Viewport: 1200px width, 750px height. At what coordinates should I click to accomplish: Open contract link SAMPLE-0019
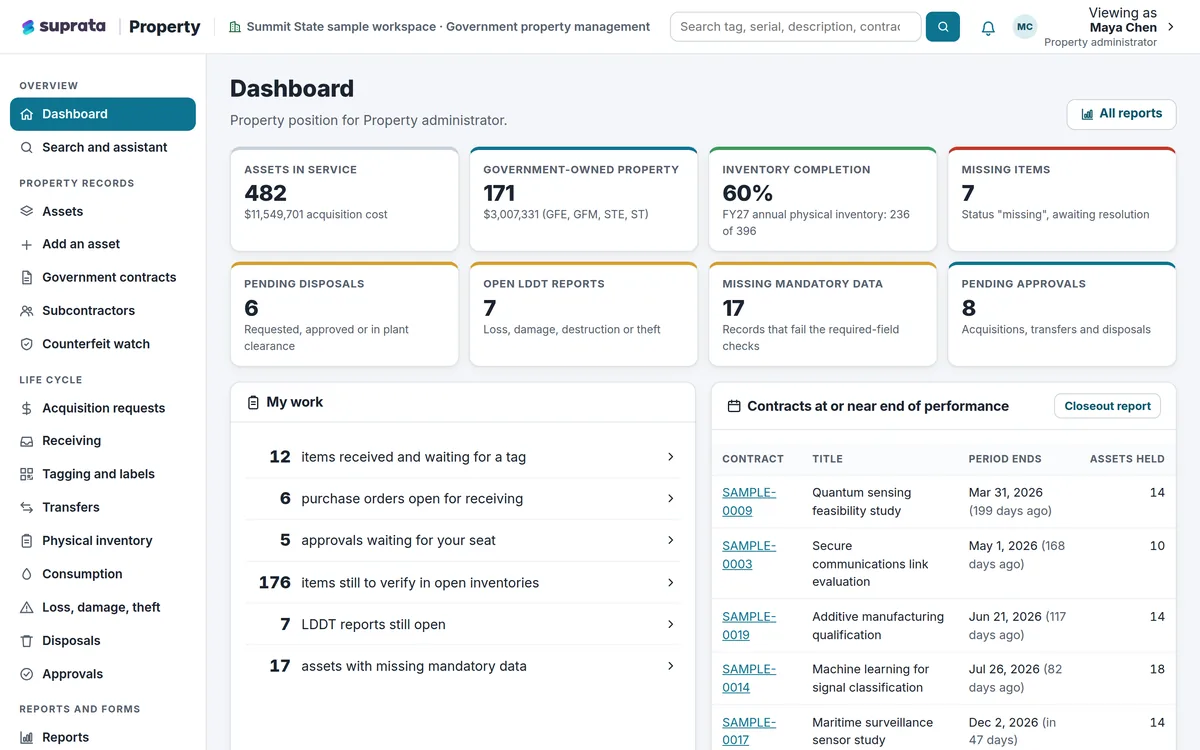[749, 626]
